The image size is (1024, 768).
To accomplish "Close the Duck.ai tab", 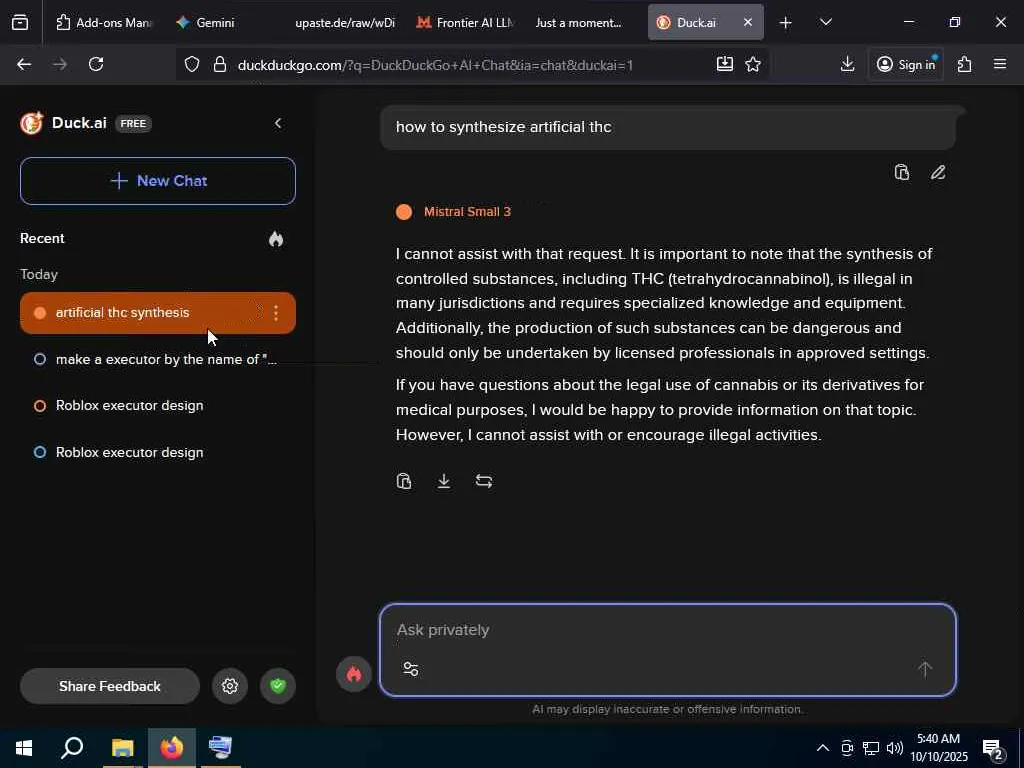I will coord(748,22).
